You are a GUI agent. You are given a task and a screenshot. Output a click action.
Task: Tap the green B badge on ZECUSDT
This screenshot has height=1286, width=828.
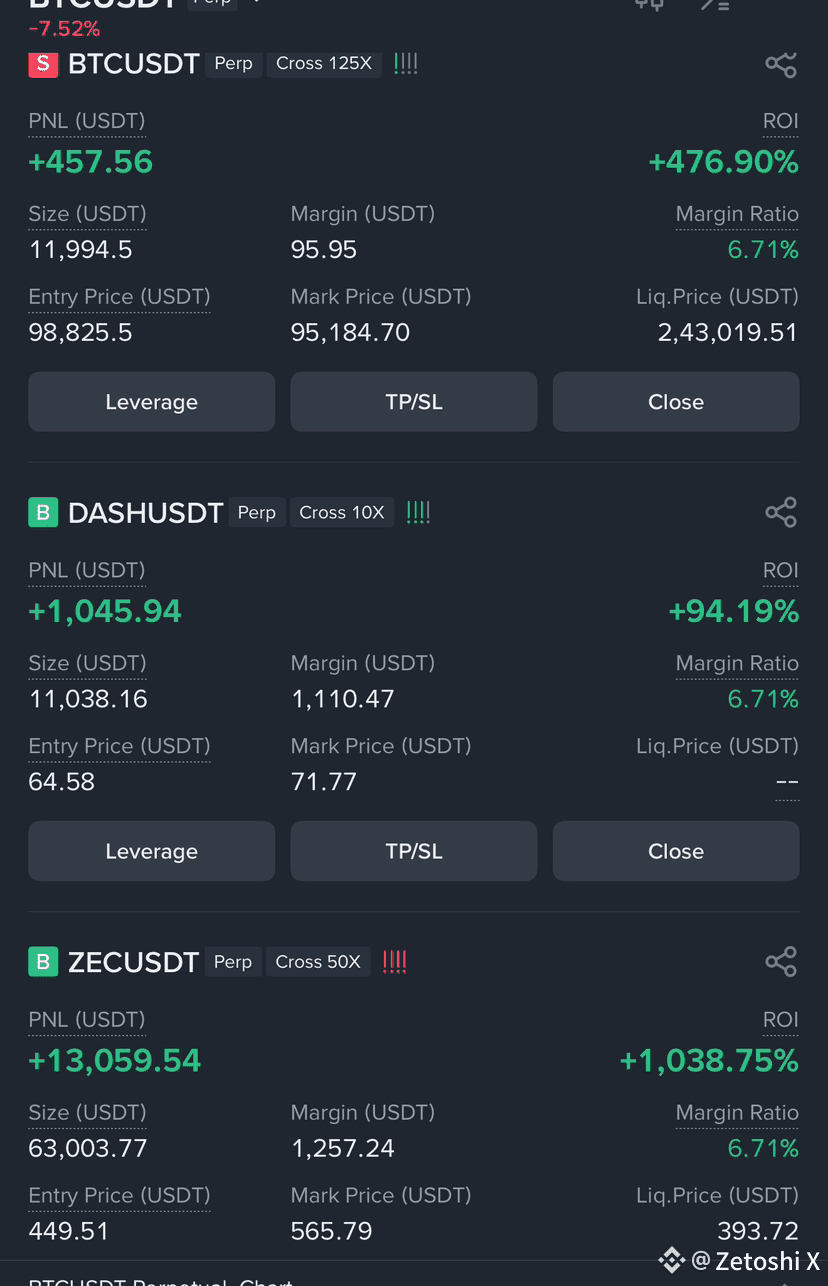(x=42, y=962)
